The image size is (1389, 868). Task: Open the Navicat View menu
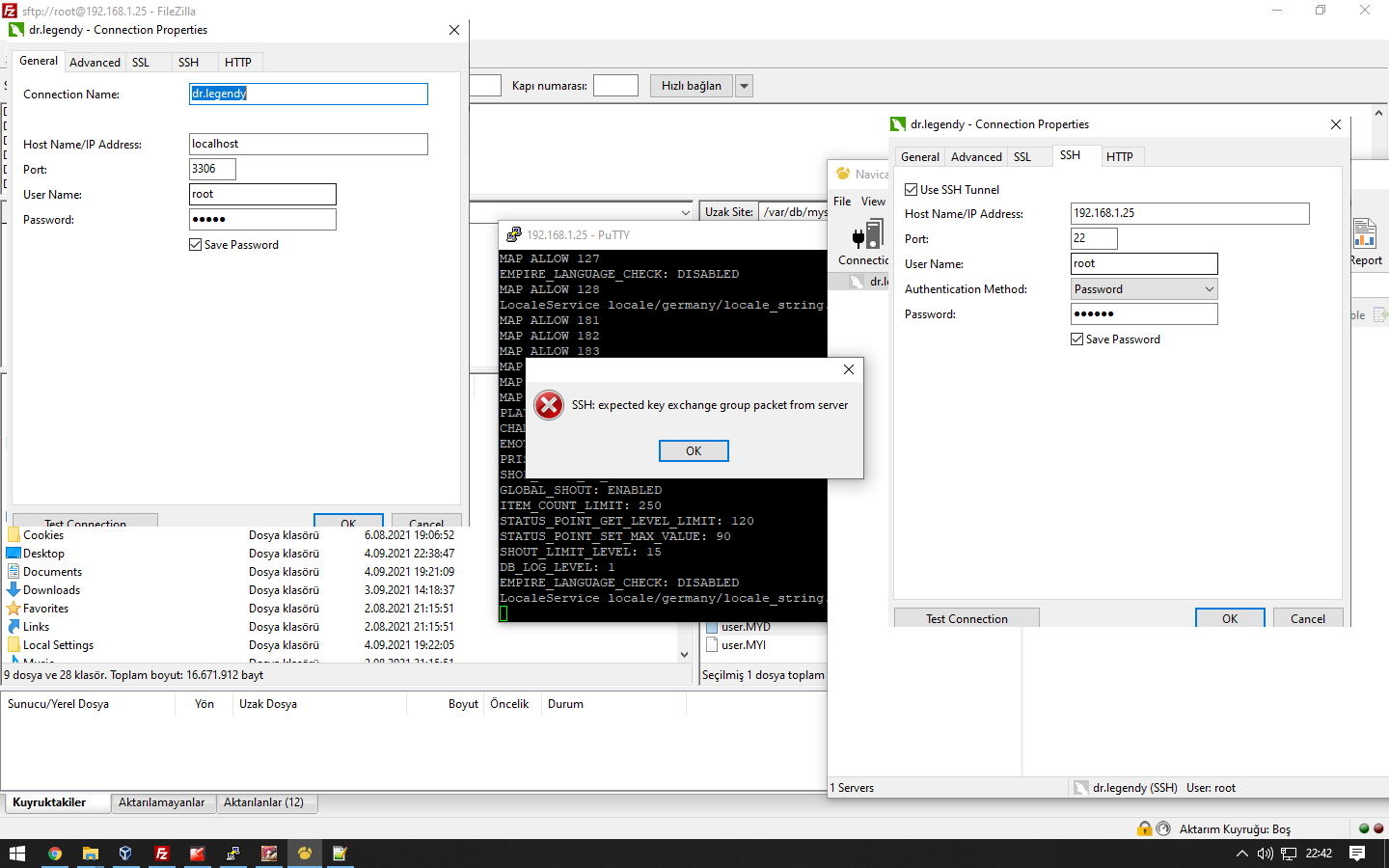coord(873,202)
